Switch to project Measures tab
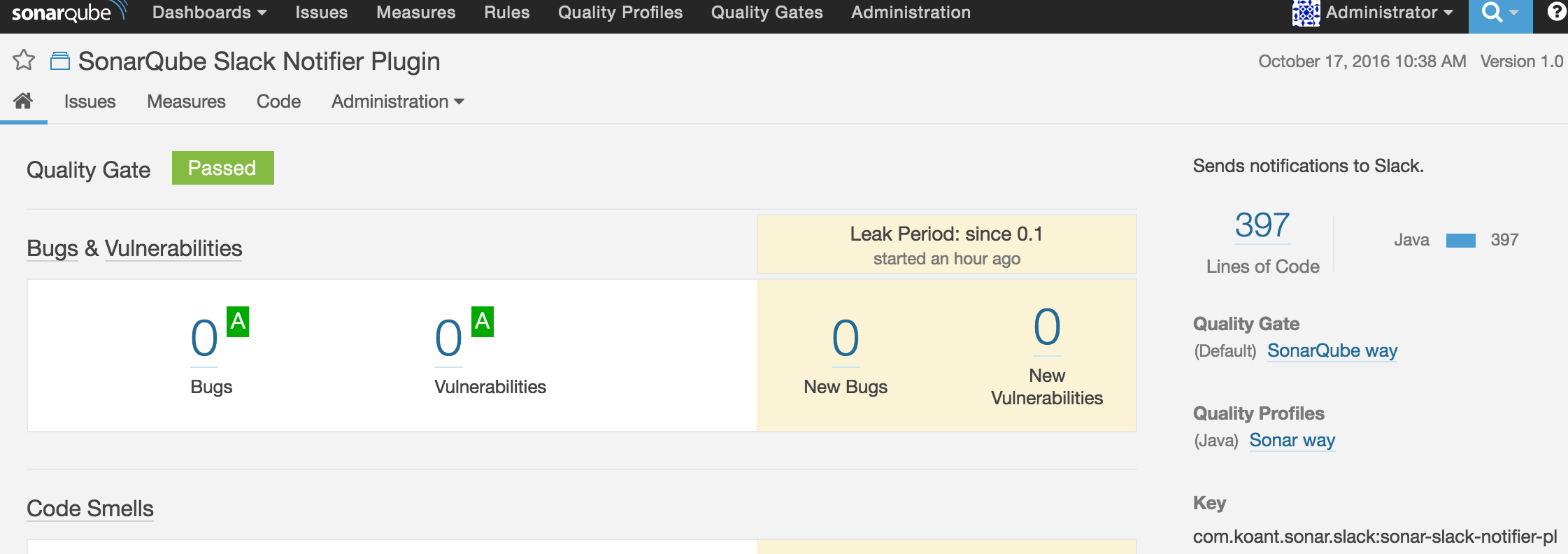The height and width of the screenshot is (554, 1568). point(186,101)
